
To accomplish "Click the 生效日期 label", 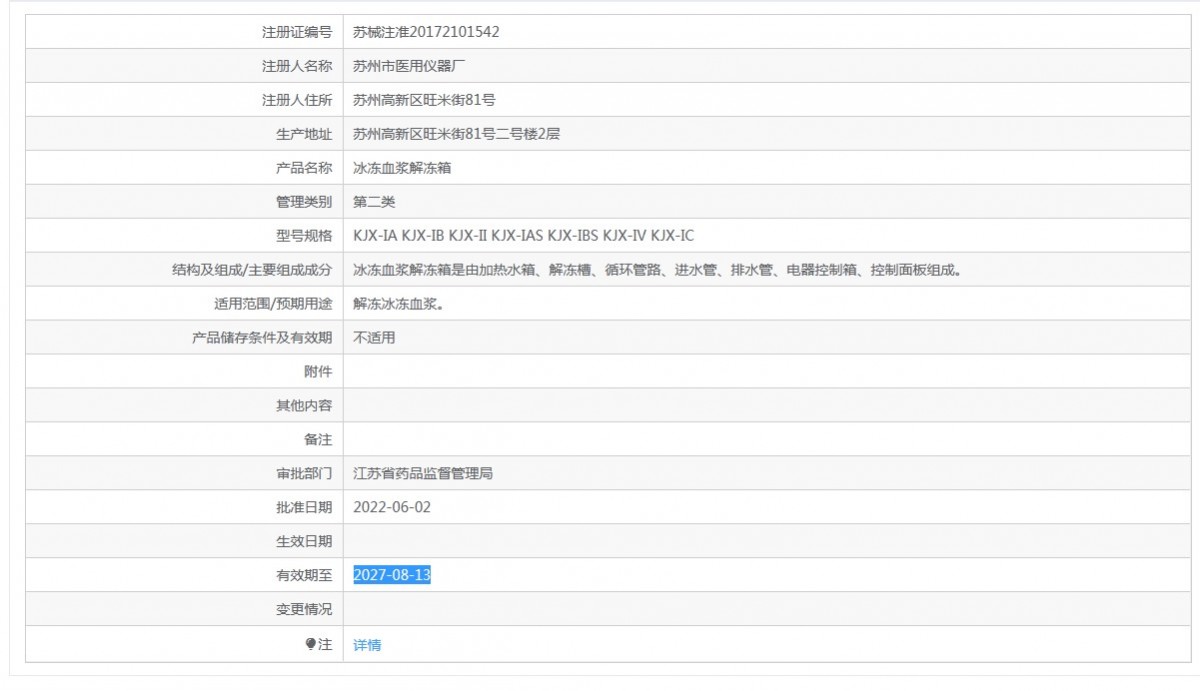I will tap(304, 541).
